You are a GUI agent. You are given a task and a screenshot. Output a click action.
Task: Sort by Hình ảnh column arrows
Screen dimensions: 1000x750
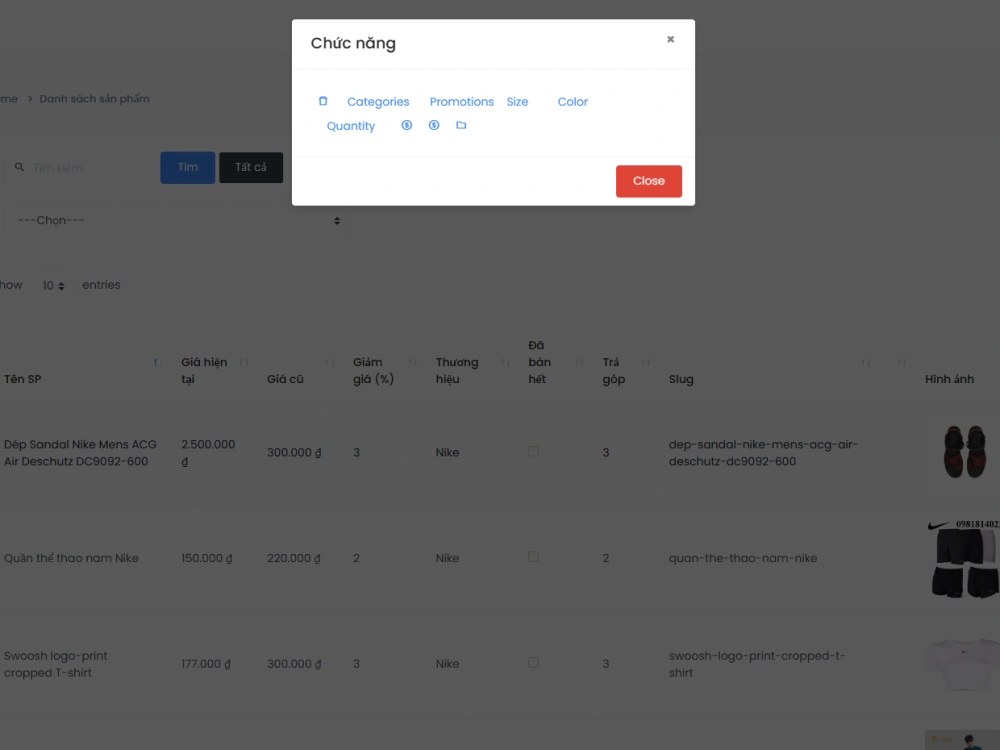pos(902,362)
